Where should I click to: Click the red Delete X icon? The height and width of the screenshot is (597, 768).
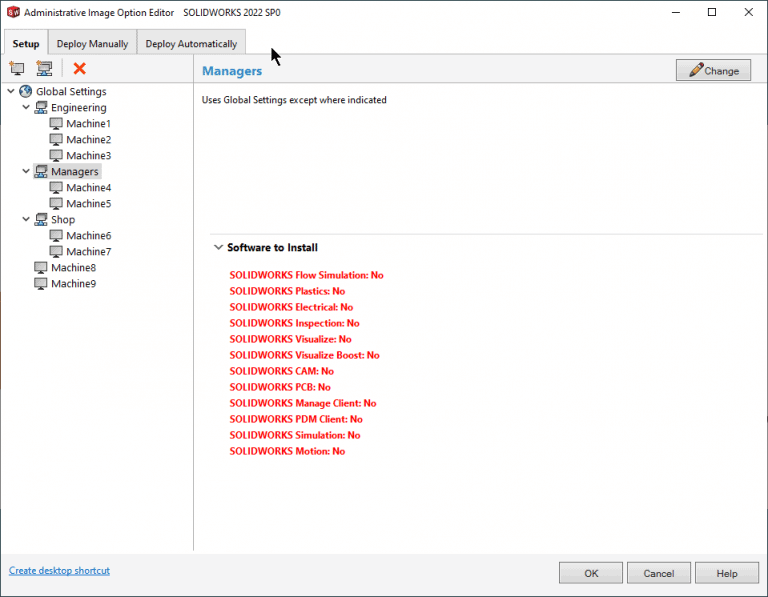coord(79,69)
